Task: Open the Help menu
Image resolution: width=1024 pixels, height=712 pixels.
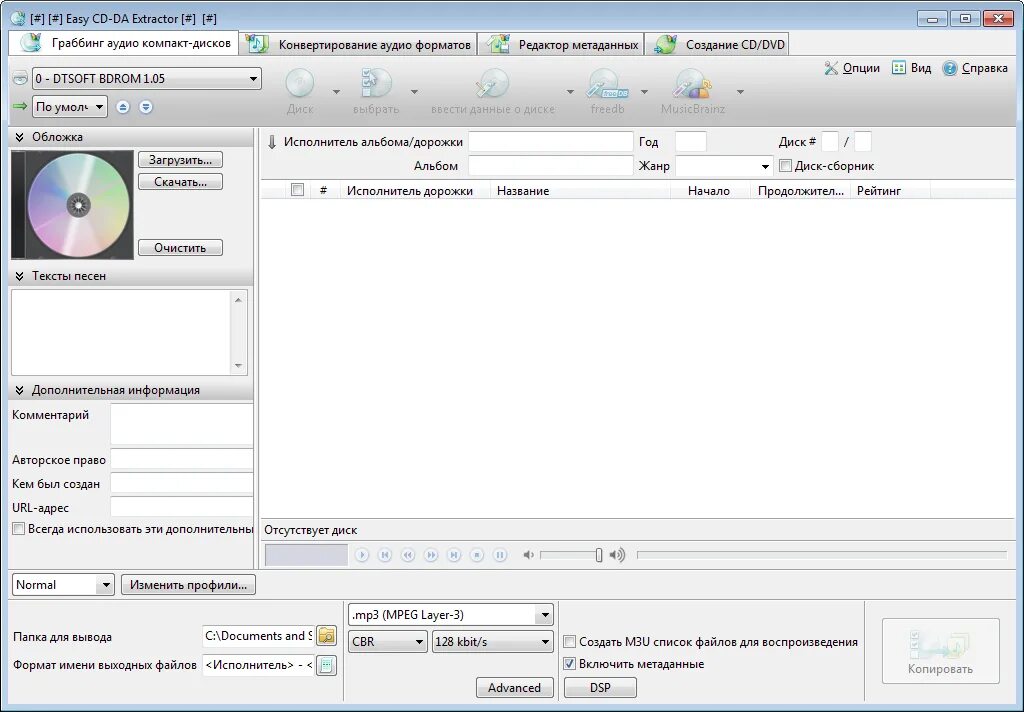Action: click(975, 68)
